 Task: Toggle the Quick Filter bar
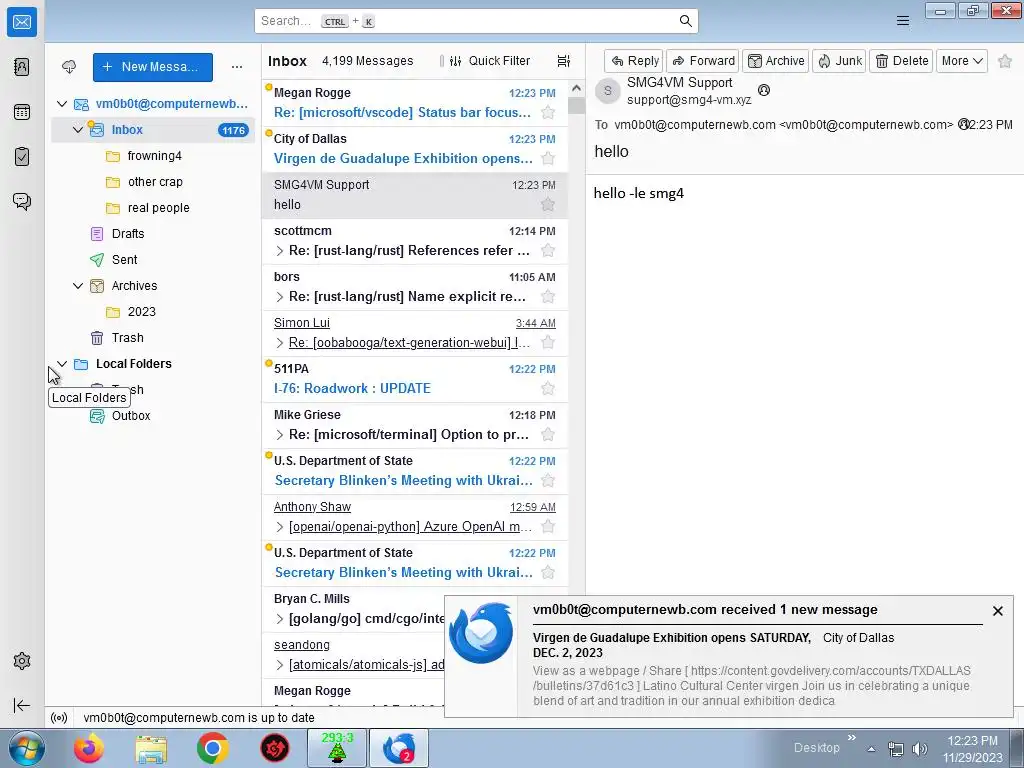pyautogui.click(x=490, y=61)
